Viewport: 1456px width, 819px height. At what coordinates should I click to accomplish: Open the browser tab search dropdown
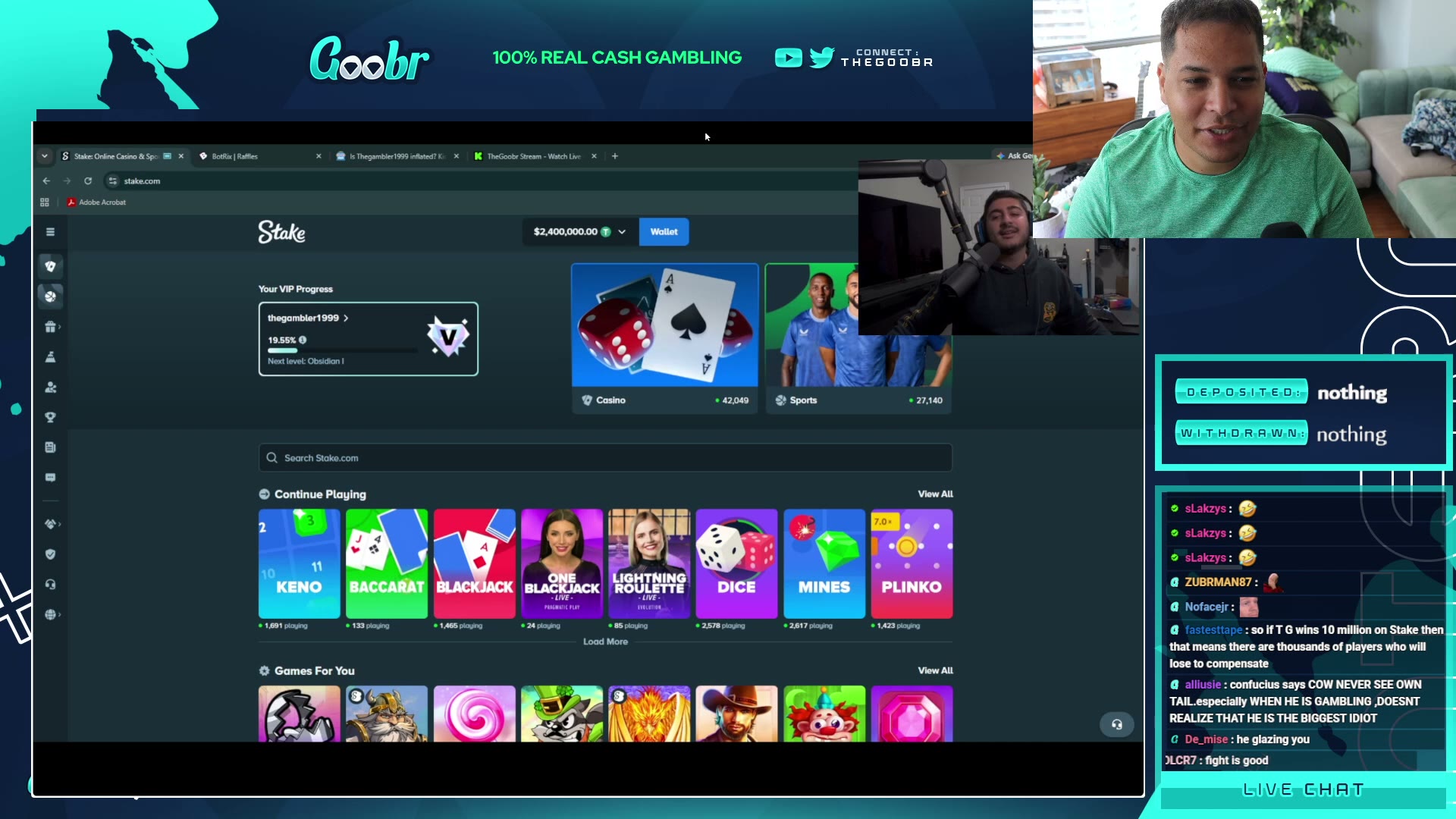point(45,156)
